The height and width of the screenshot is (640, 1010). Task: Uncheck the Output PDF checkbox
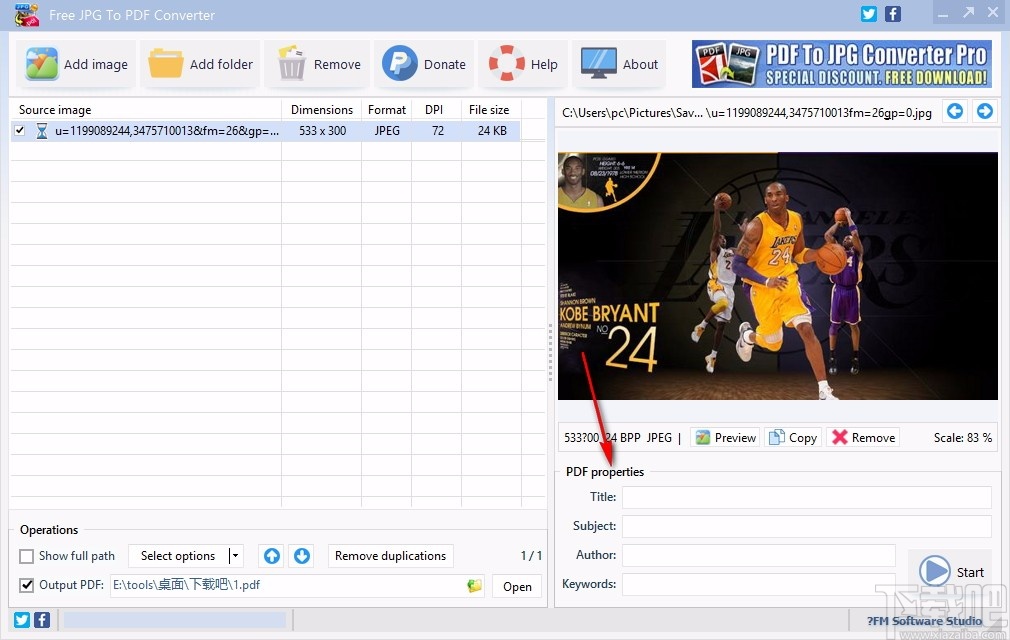(x=25, y=585)
